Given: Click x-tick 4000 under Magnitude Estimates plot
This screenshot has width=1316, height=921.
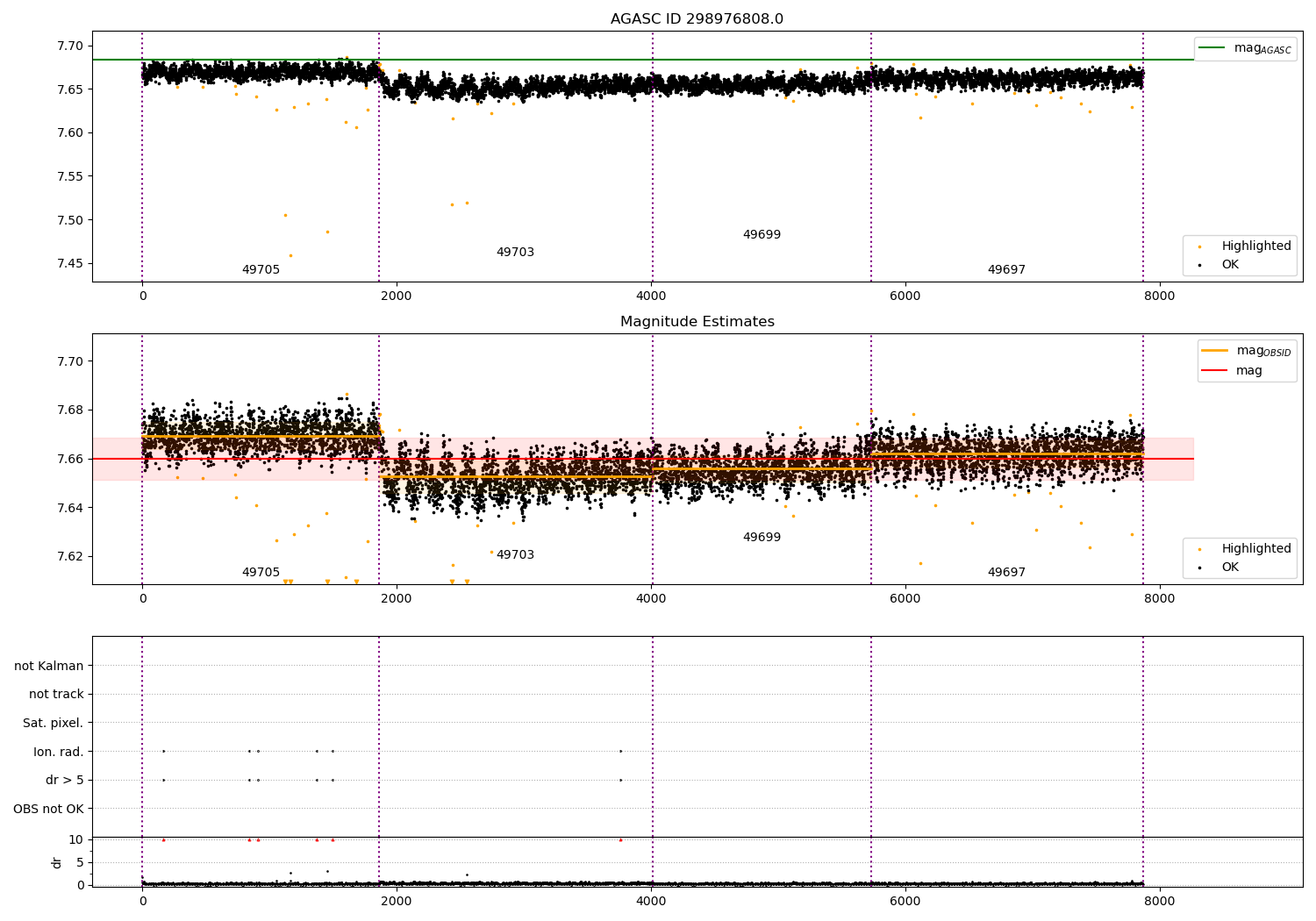Looking at the screenshot, I should [651, 599].
